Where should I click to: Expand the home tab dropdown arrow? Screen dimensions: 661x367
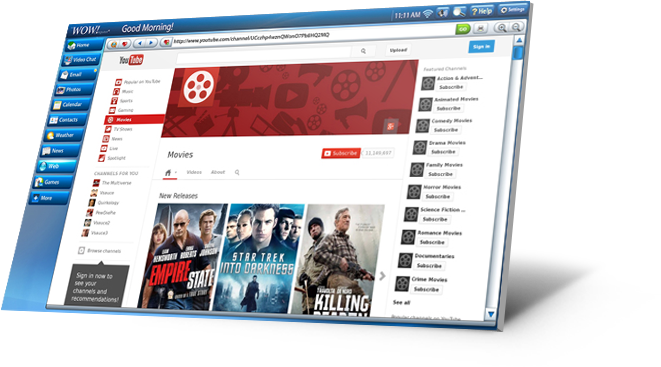(x=176, y=172)
